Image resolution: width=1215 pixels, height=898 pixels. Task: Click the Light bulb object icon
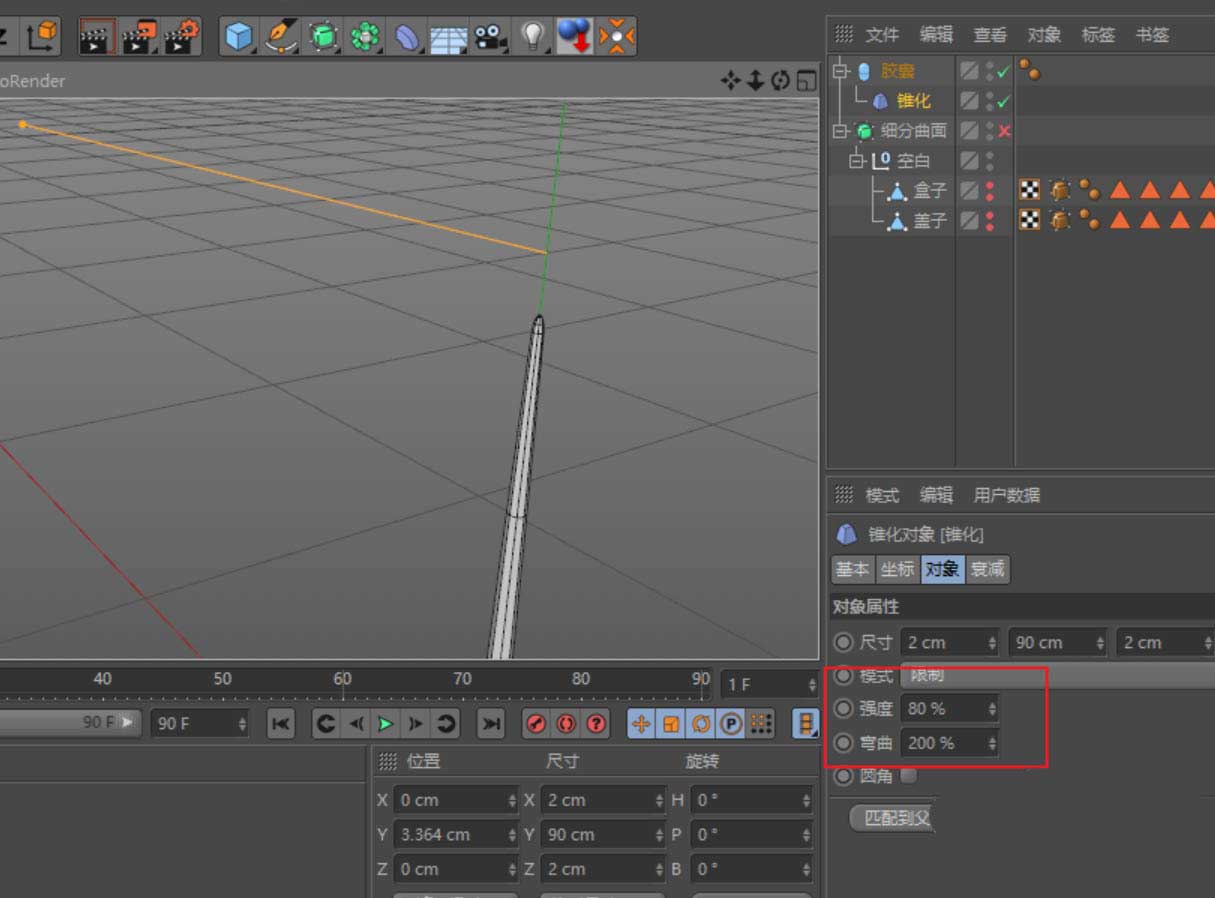click(x=532, y=37)
